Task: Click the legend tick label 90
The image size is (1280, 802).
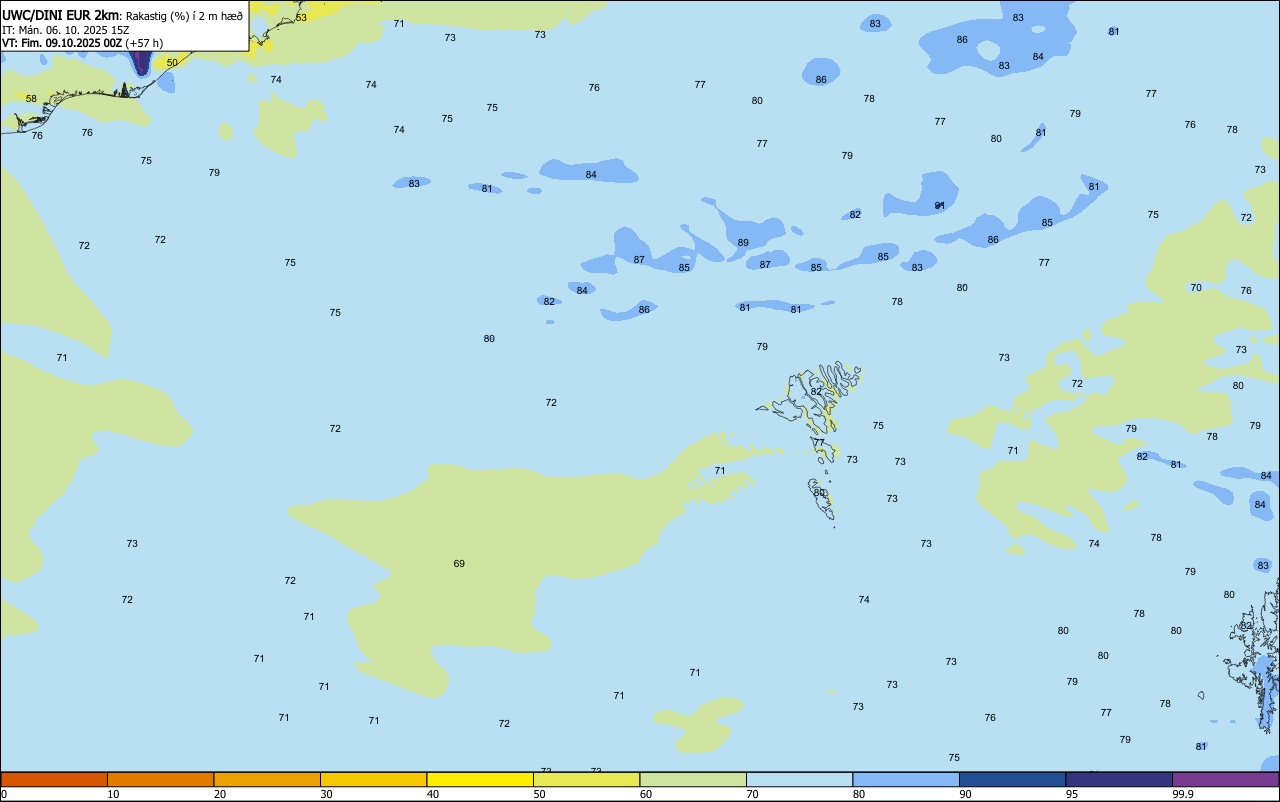Action: [x=966, y=794]
